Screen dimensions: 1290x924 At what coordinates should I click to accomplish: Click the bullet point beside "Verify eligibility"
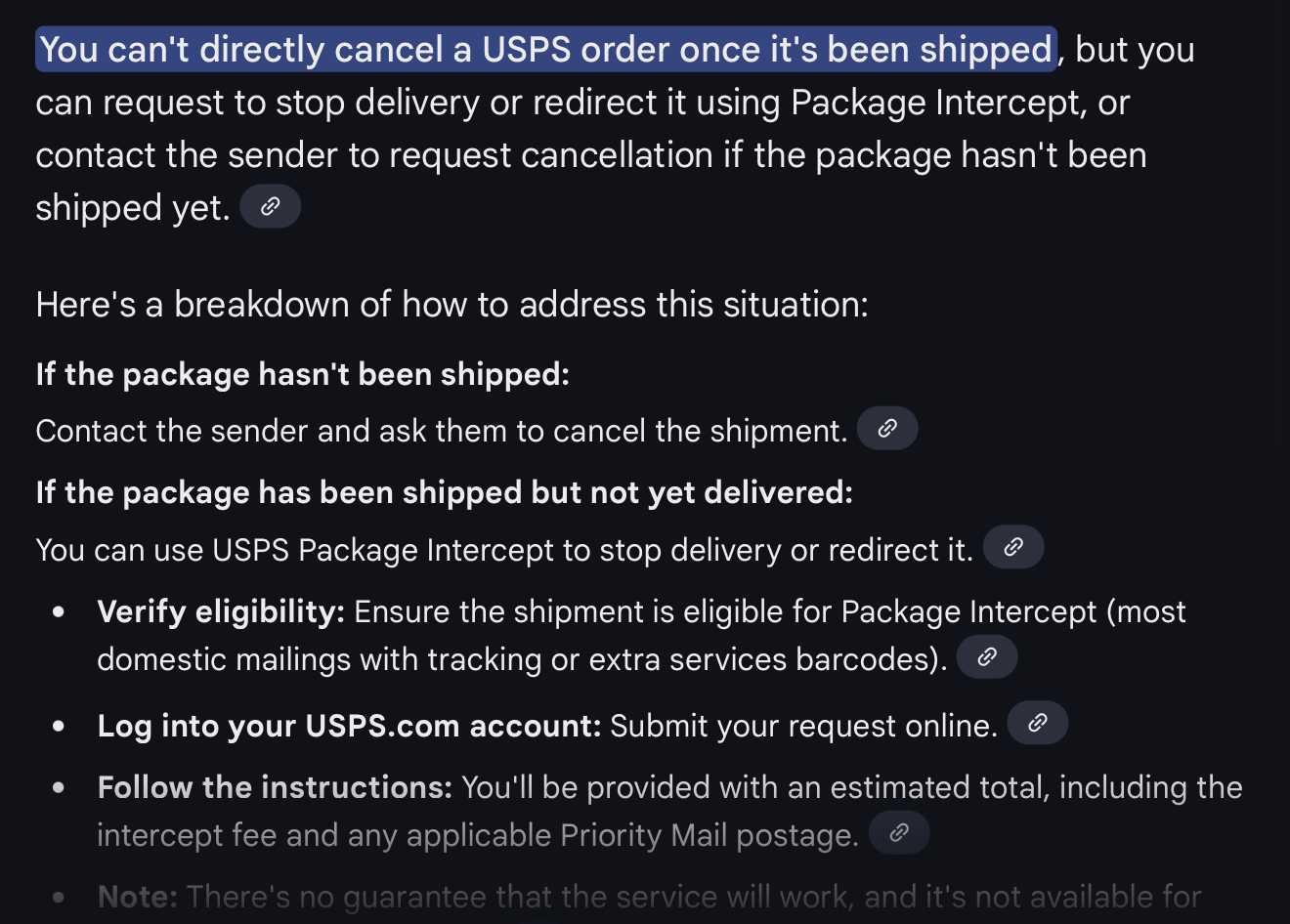[59, 612]
